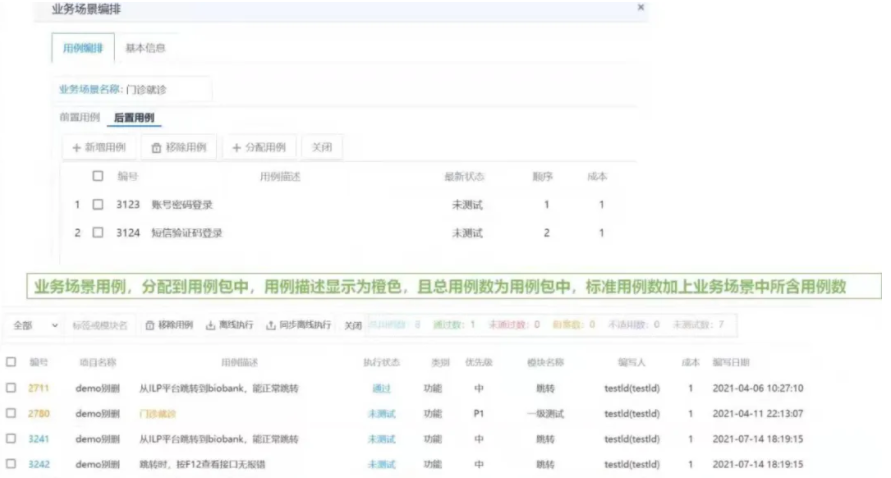Toggle the select-all checkbox in the dialog table header
This screenshot has height=478, width=891.
click(98, 176)
